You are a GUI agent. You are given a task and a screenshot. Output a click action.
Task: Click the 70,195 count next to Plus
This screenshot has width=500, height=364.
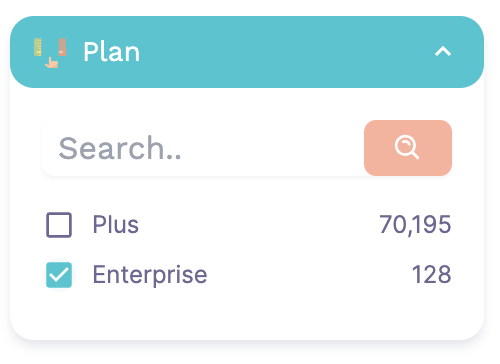click(x=415, y=225)
